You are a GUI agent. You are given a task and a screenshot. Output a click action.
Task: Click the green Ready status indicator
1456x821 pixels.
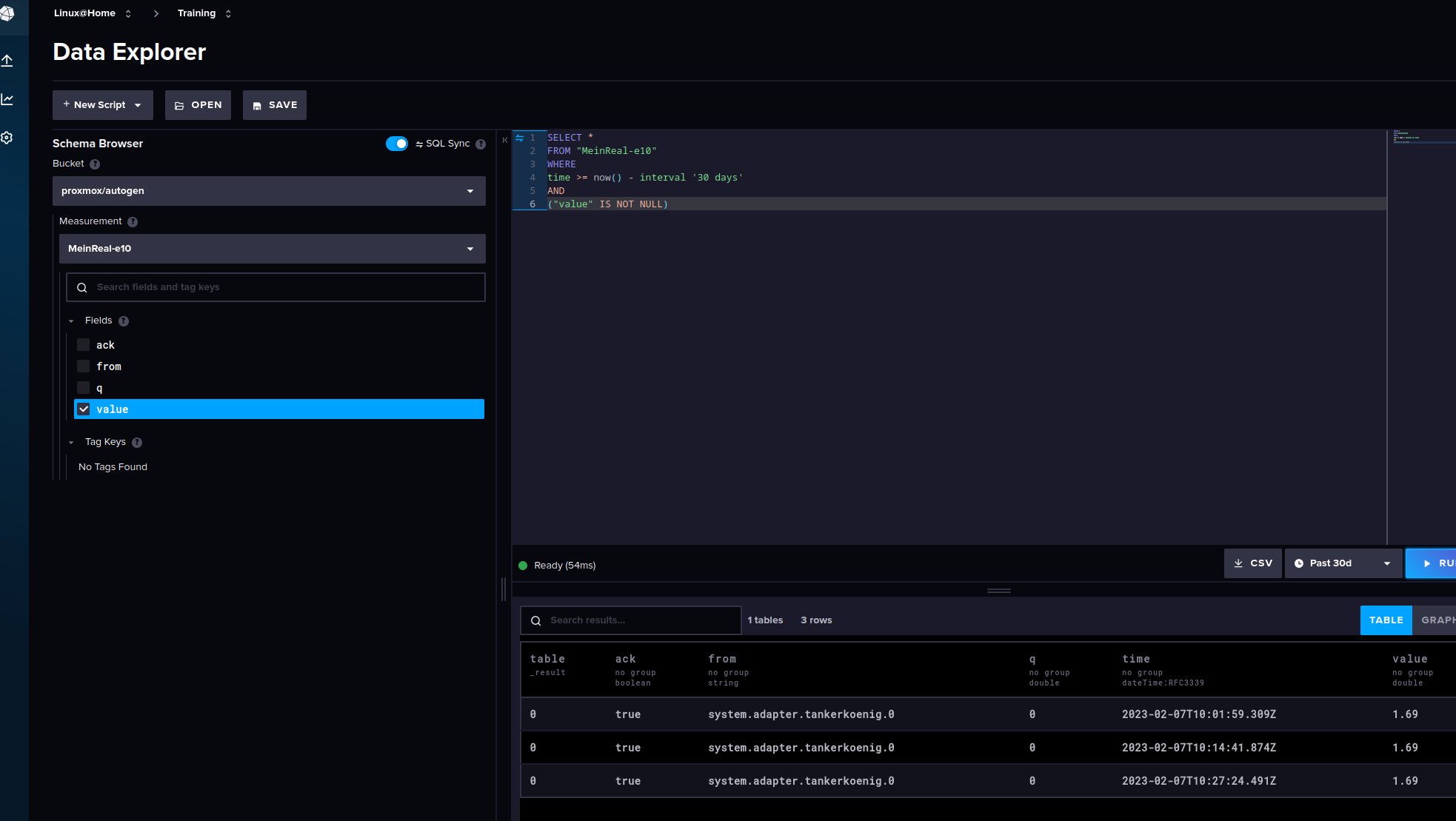[x=523, y=566]
